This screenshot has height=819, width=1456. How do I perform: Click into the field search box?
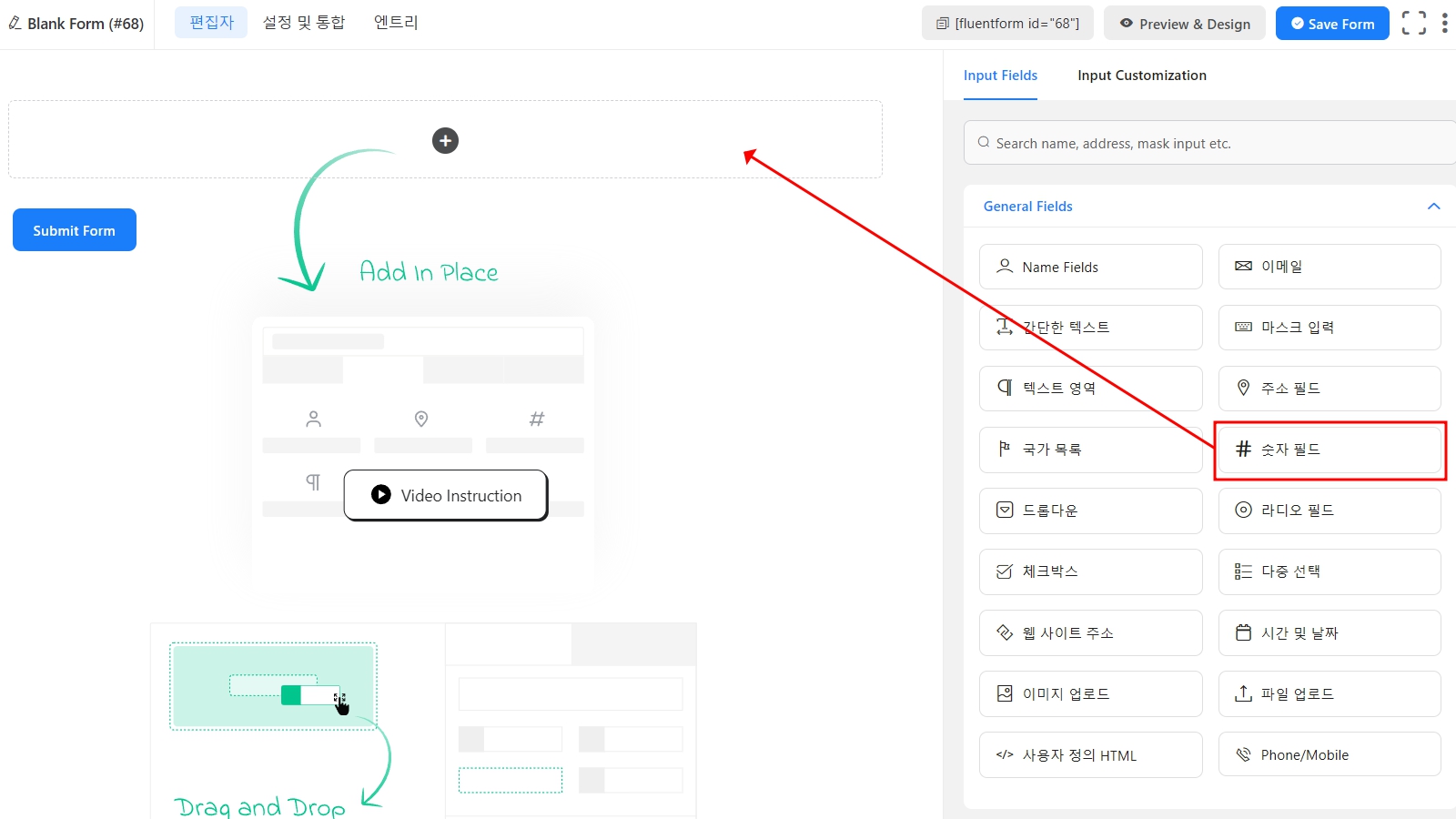(1210, 143)
